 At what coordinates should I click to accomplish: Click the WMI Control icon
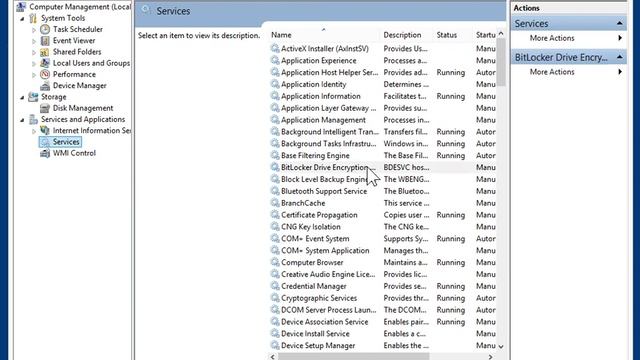45,153
